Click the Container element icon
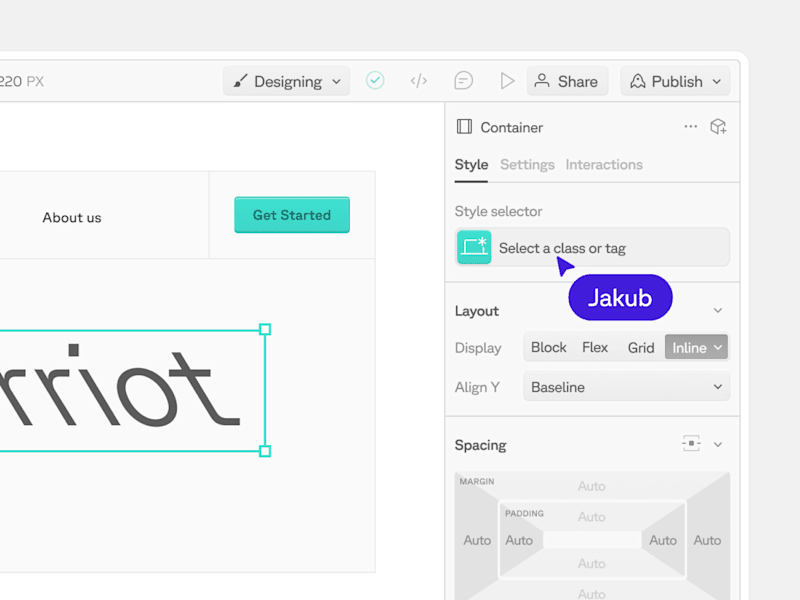 coord(464,127)
